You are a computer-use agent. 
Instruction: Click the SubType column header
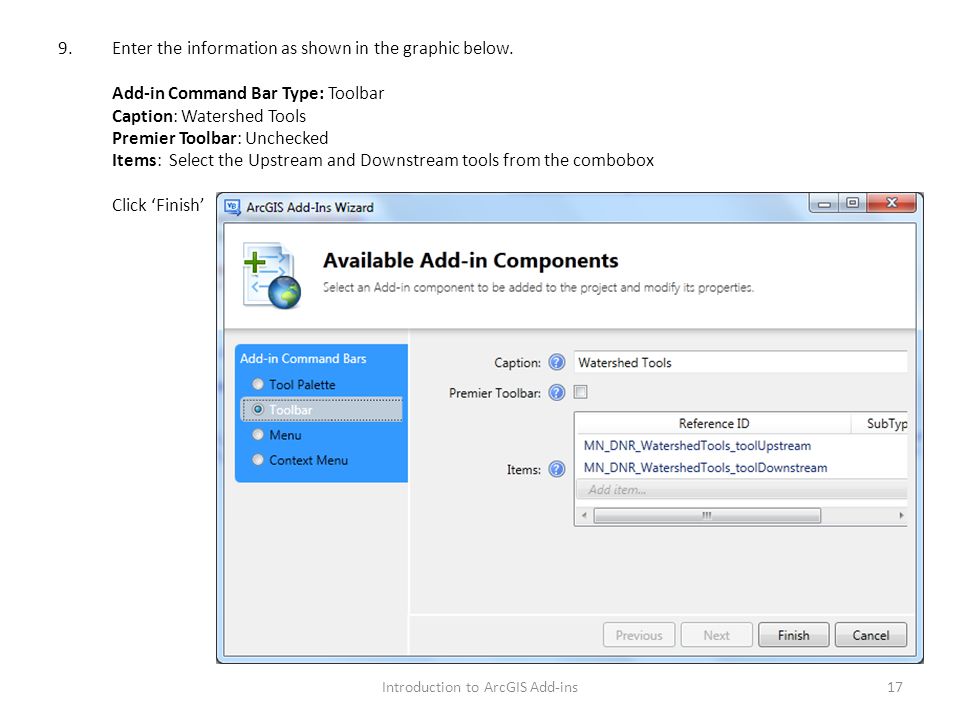tap(880, 424)
